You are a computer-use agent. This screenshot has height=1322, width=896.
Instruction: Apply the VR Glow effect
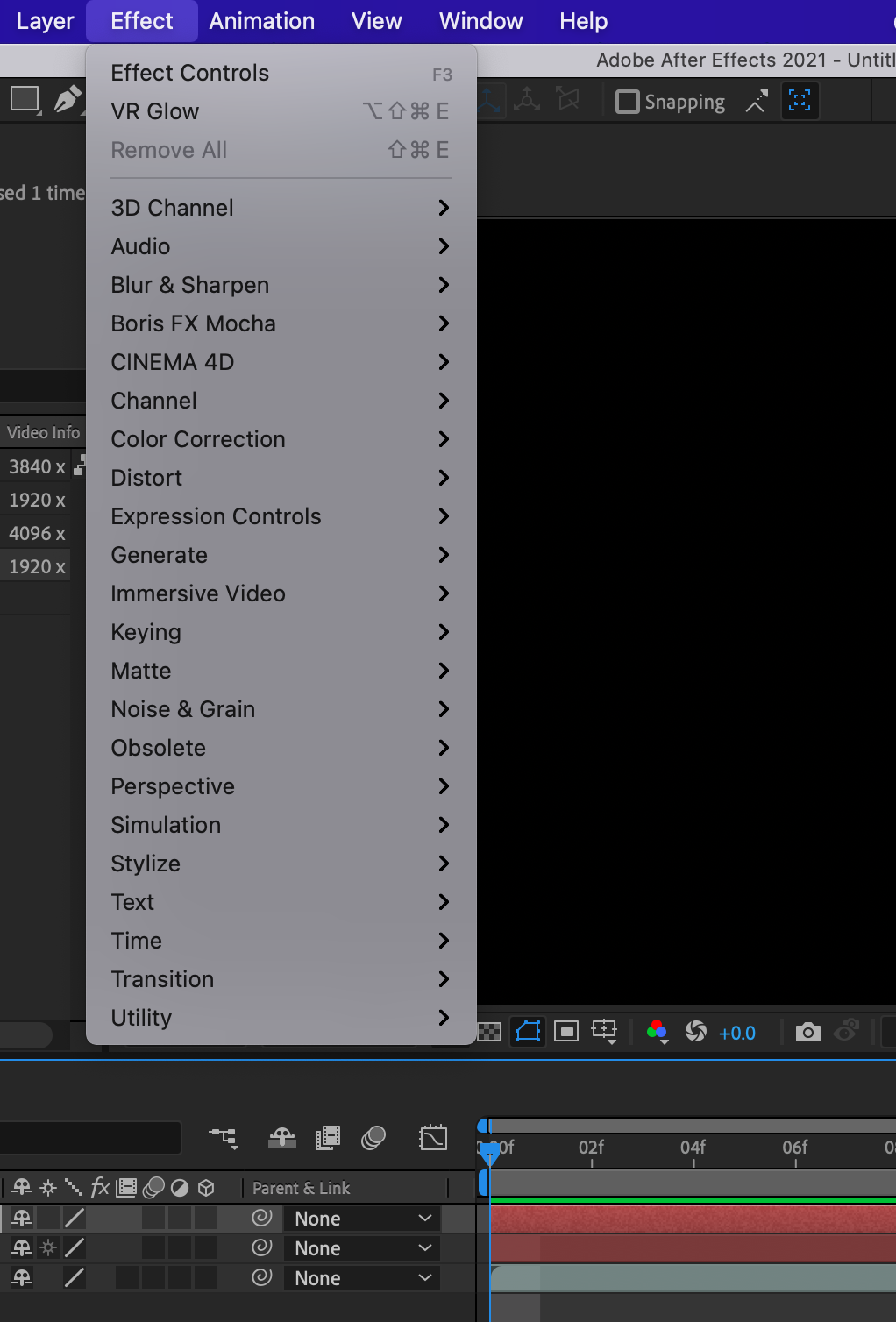tap(155, 111)
